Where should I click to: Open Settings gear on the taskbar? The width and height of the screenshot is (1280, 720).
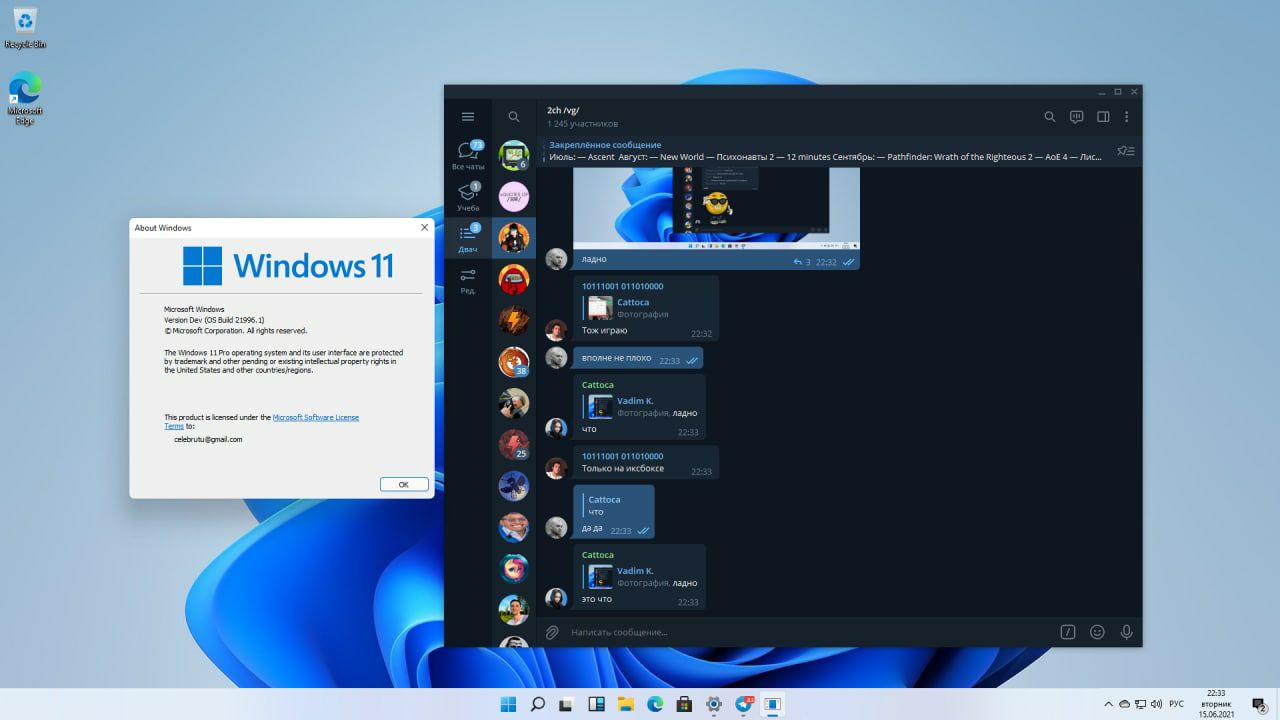coord(713,704)
